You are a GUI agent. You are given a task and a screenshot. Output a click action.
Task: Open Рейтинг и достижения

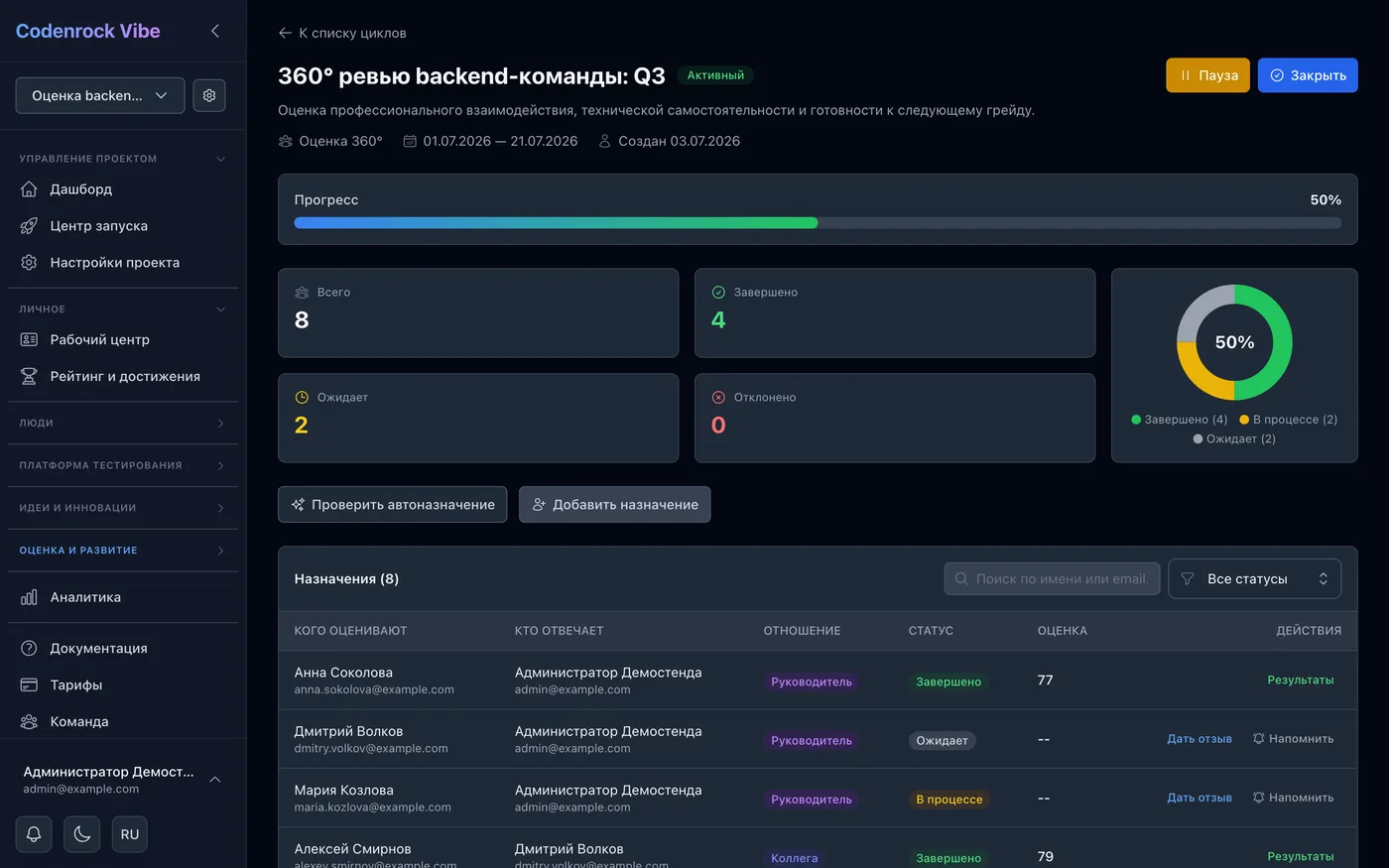123,376
